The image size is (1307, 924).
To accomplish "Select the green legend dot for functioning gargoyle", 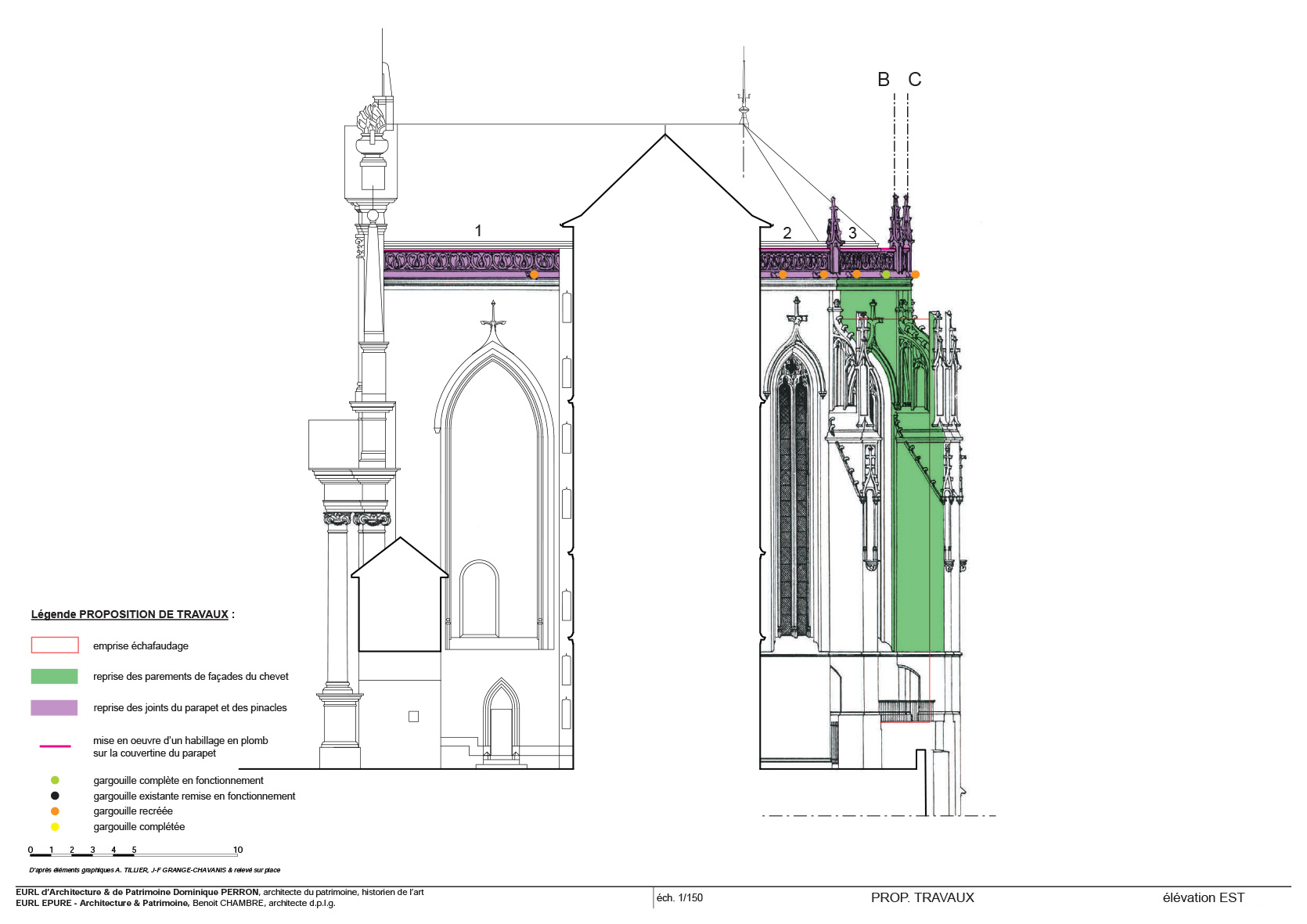I will coord(55,780).
